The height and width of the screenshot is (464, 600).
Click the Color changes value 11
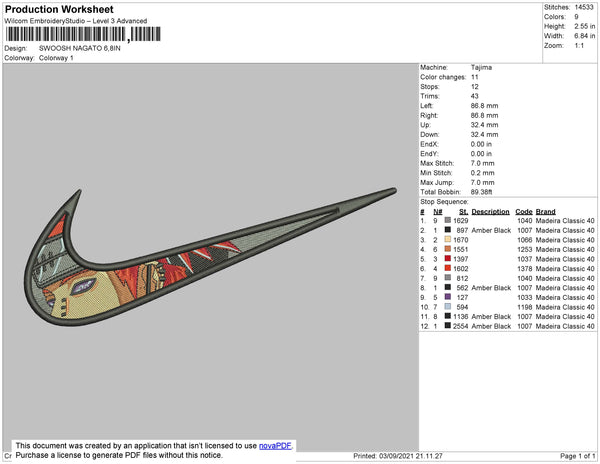tap(474, 77)
